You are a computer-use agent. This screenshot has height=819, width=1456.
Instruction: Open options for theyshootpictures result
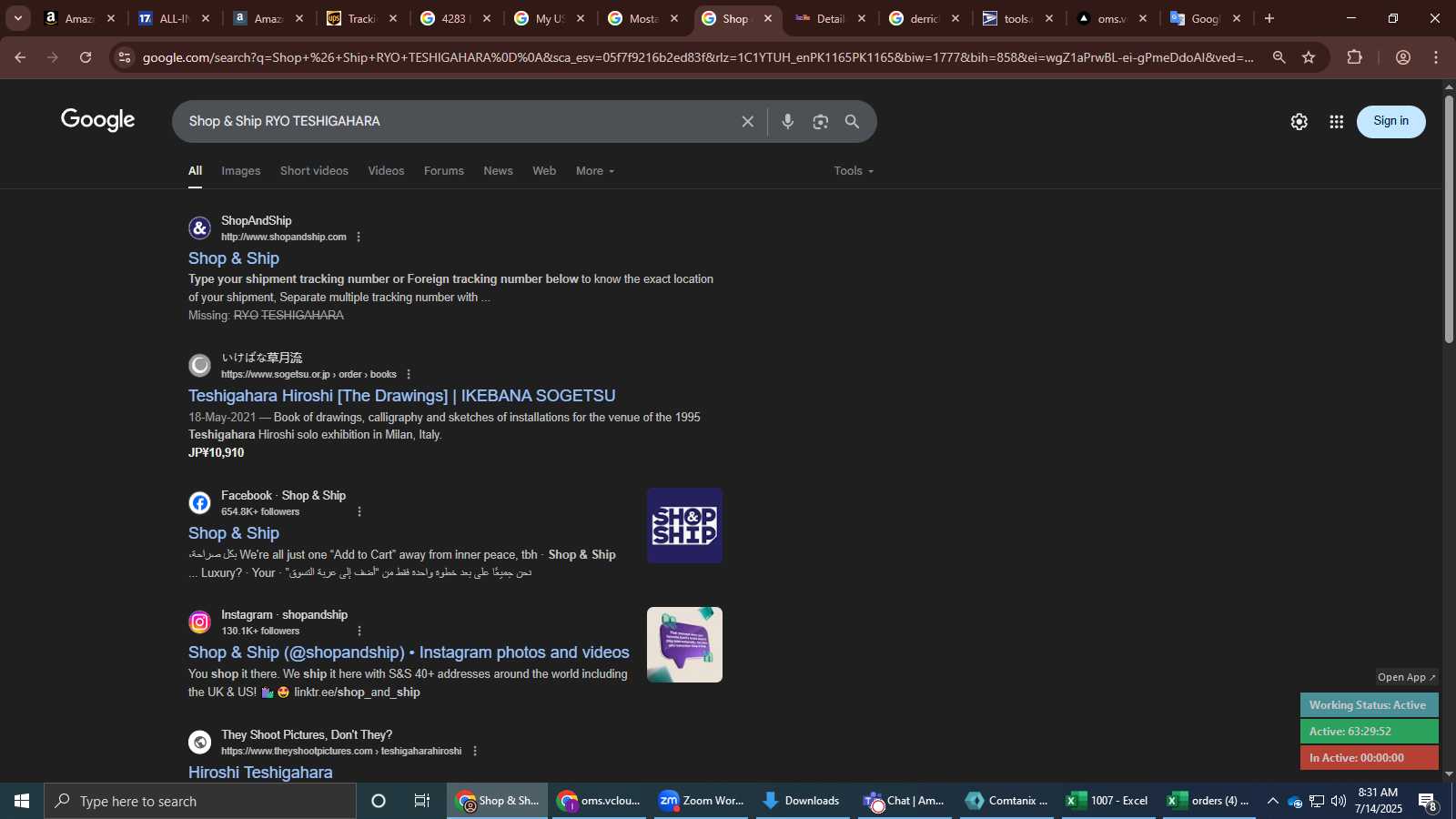click(x=475, y=751)
